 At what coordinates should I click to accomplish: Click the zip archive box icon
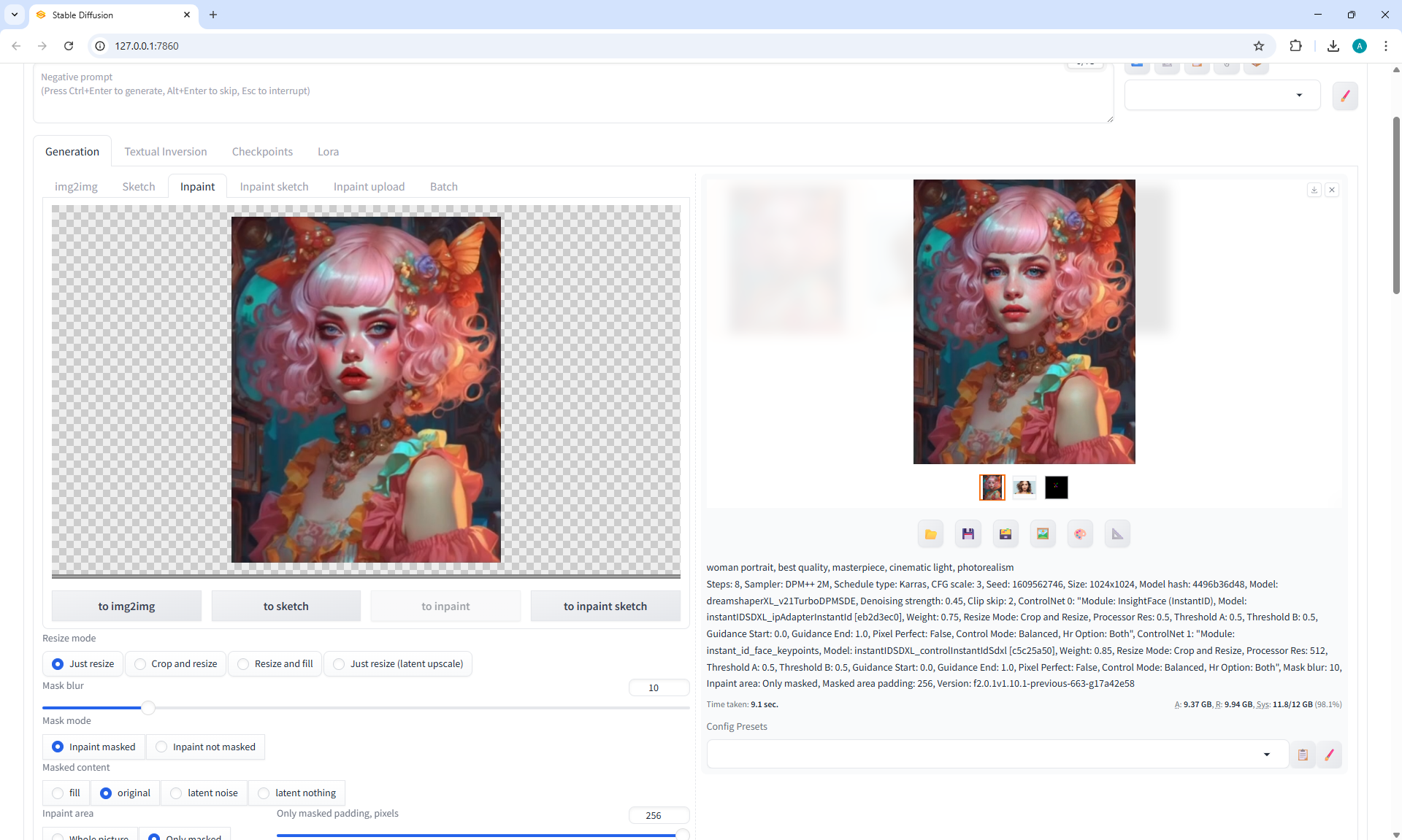[x=1005, y=534]
